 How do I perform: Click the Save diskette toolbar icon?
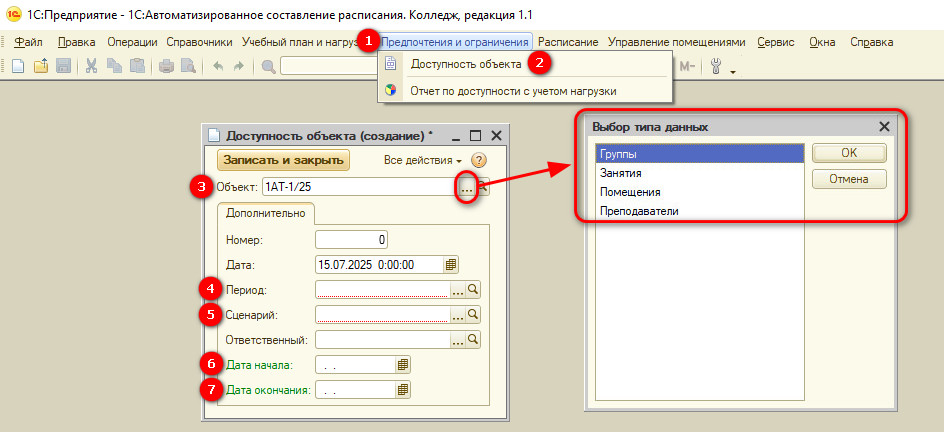[64, 66]
